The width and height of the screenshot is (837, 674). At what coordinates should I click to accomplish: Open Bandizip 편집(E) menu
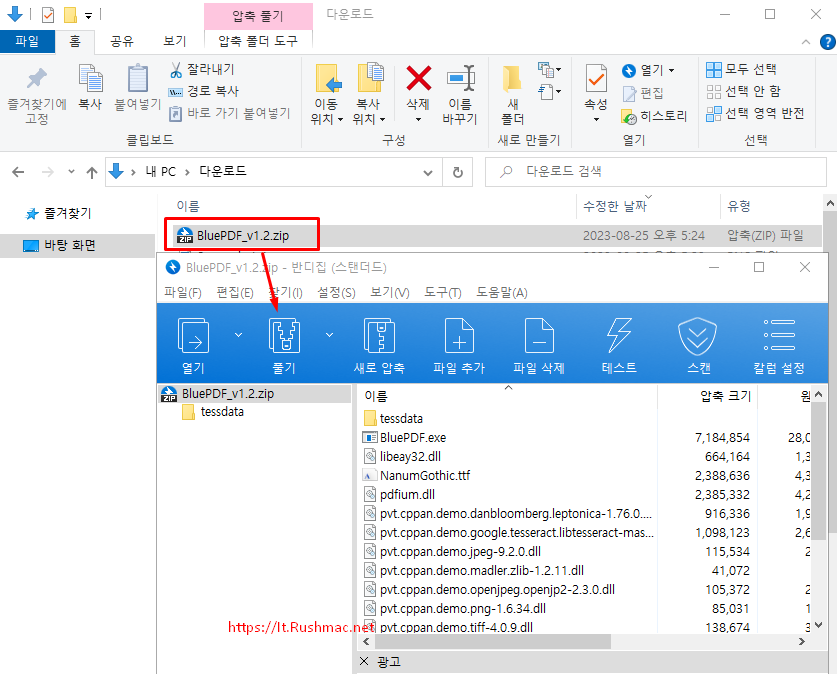pyautogui.click(x=235, y=292)
